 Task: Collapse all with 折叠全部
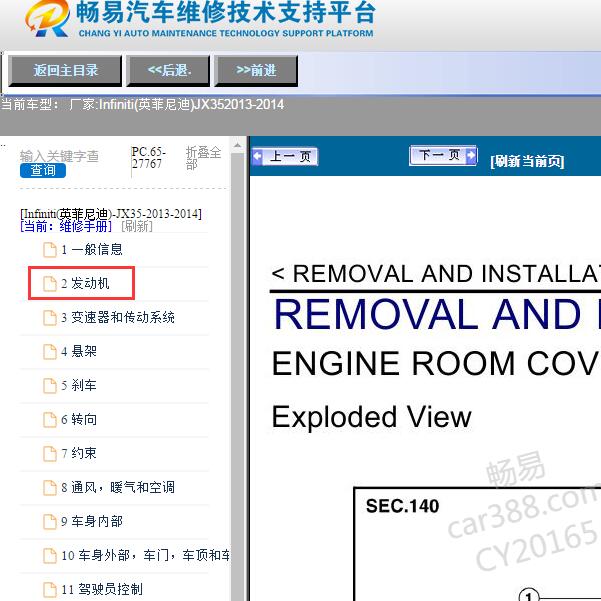[x=204, y=158]
